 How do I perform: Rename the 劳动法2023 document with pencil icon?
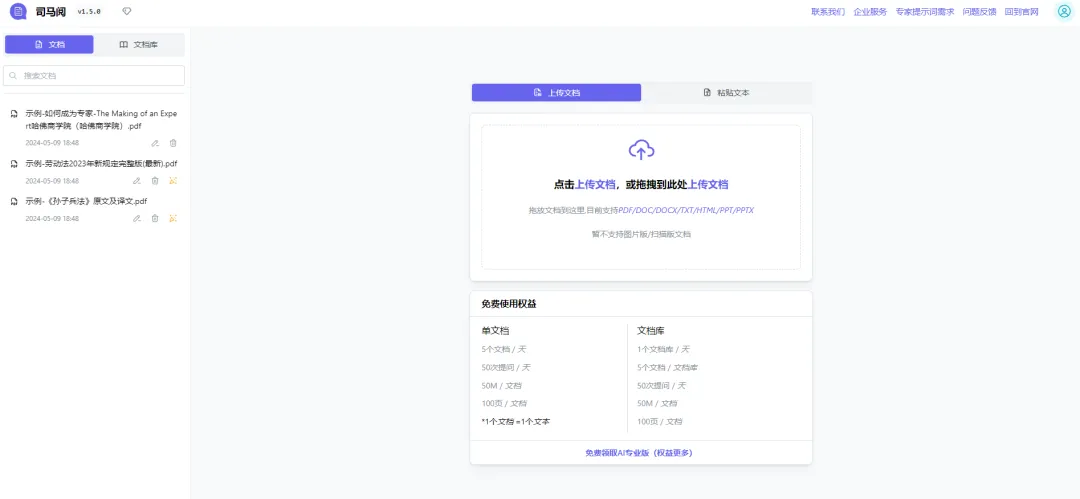tap(137, 181)
